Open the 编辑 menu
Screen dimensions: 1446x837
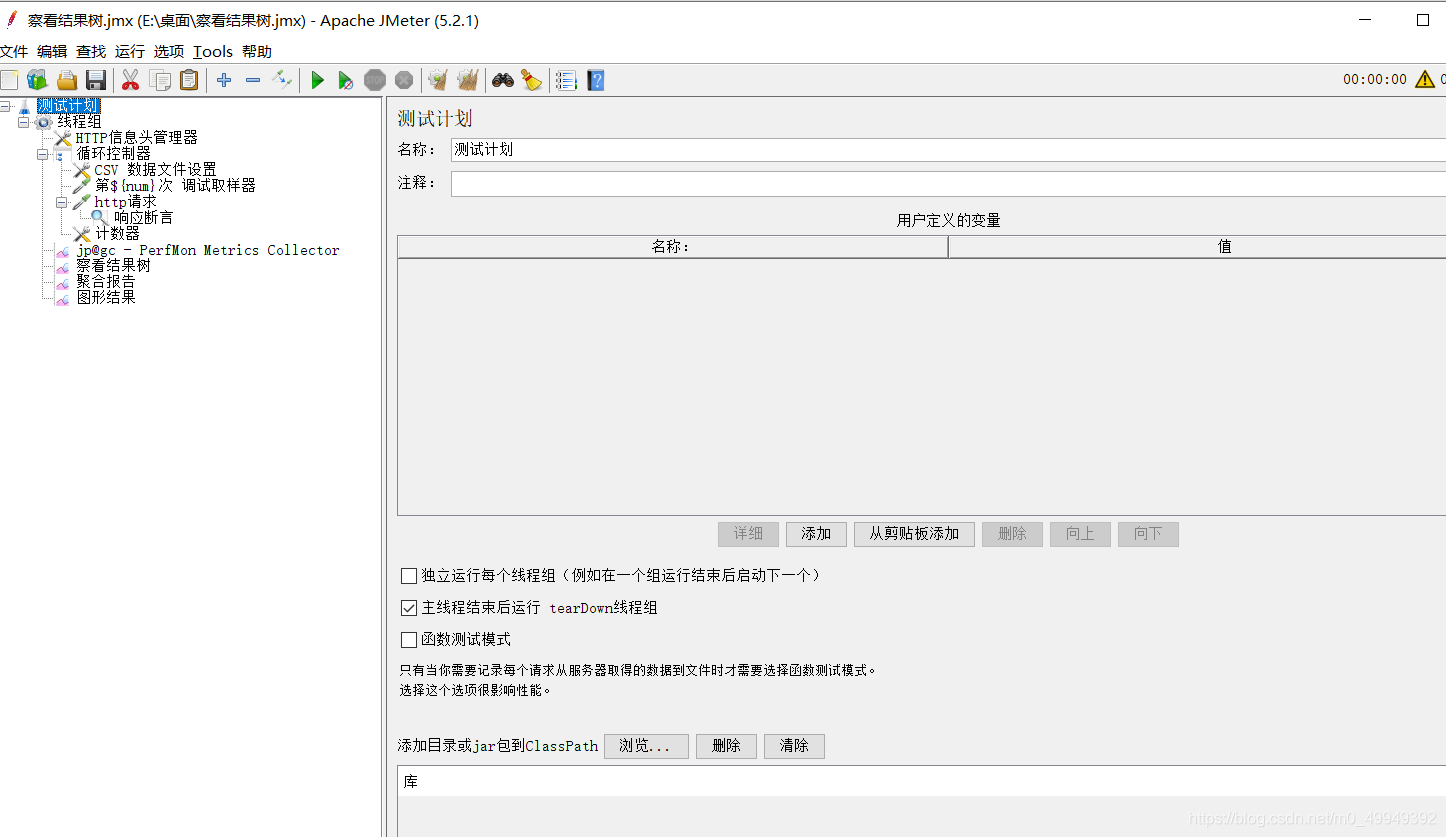coord(52,52)
